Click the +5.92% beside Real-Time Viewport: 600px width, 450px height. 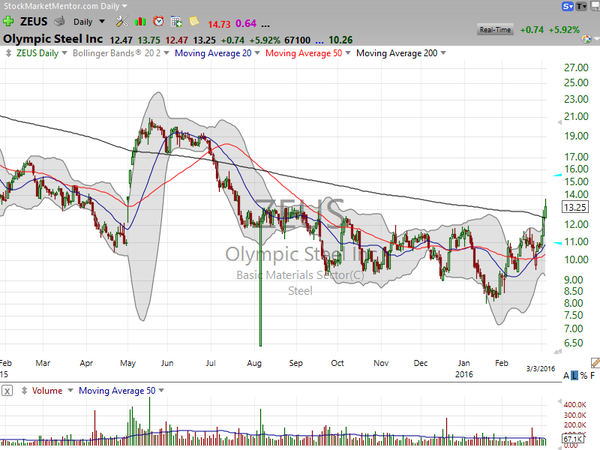pyautogui.click(x=564, y=30)
